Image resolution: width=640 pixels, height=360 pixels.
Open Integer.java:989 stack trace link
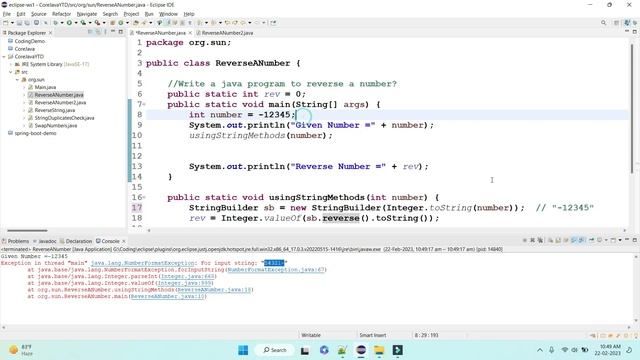click(x=185, y=283)
